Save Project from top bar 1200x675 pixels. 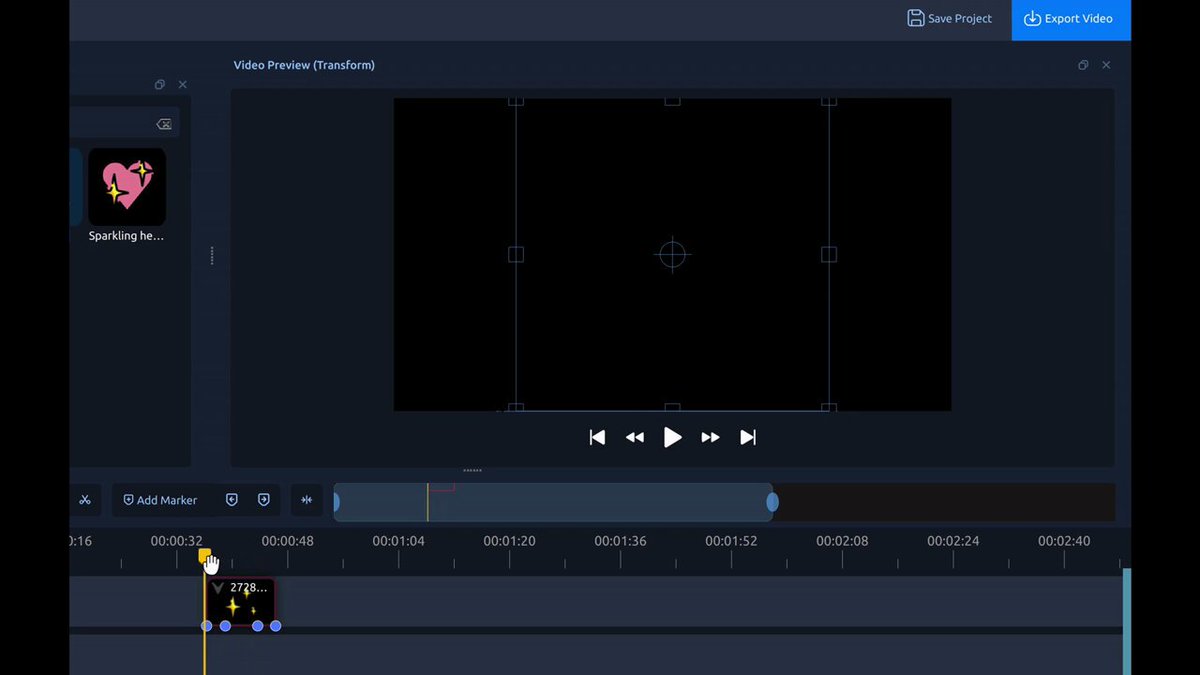coord(949,18)
